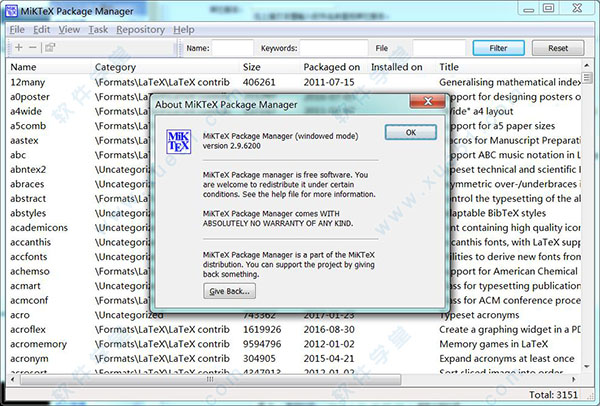Focus the Name filter input field
The height and width of the screenshot is (406, 600).
coord(233,48)
